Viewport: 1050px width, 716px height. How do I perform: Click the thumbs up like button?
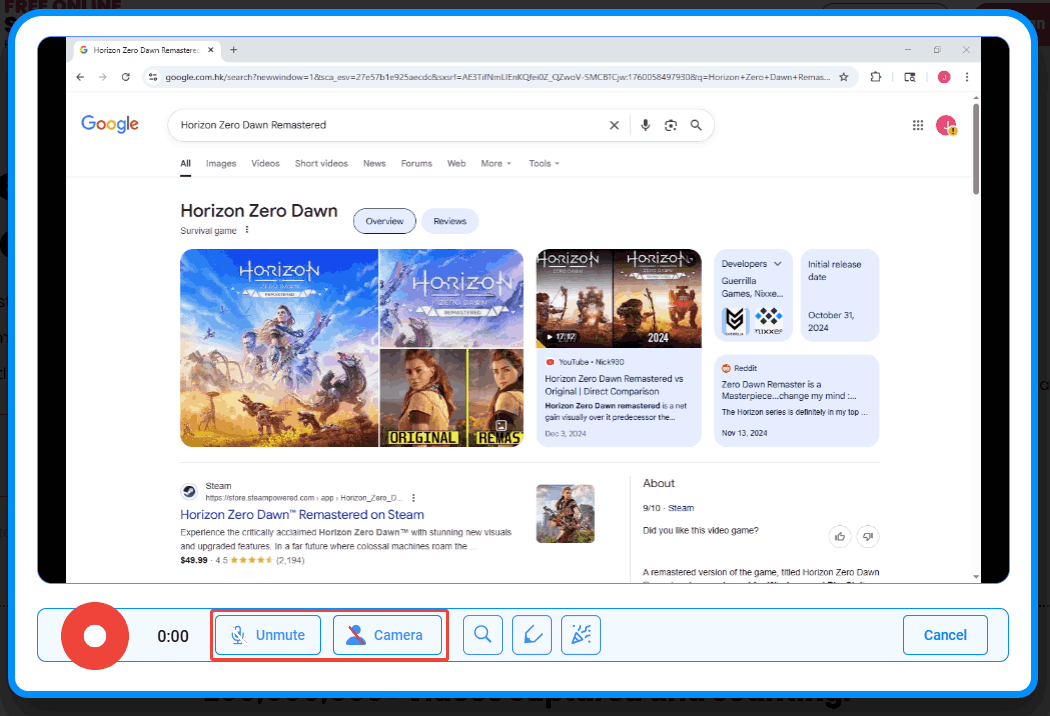(x=840, y=536)
